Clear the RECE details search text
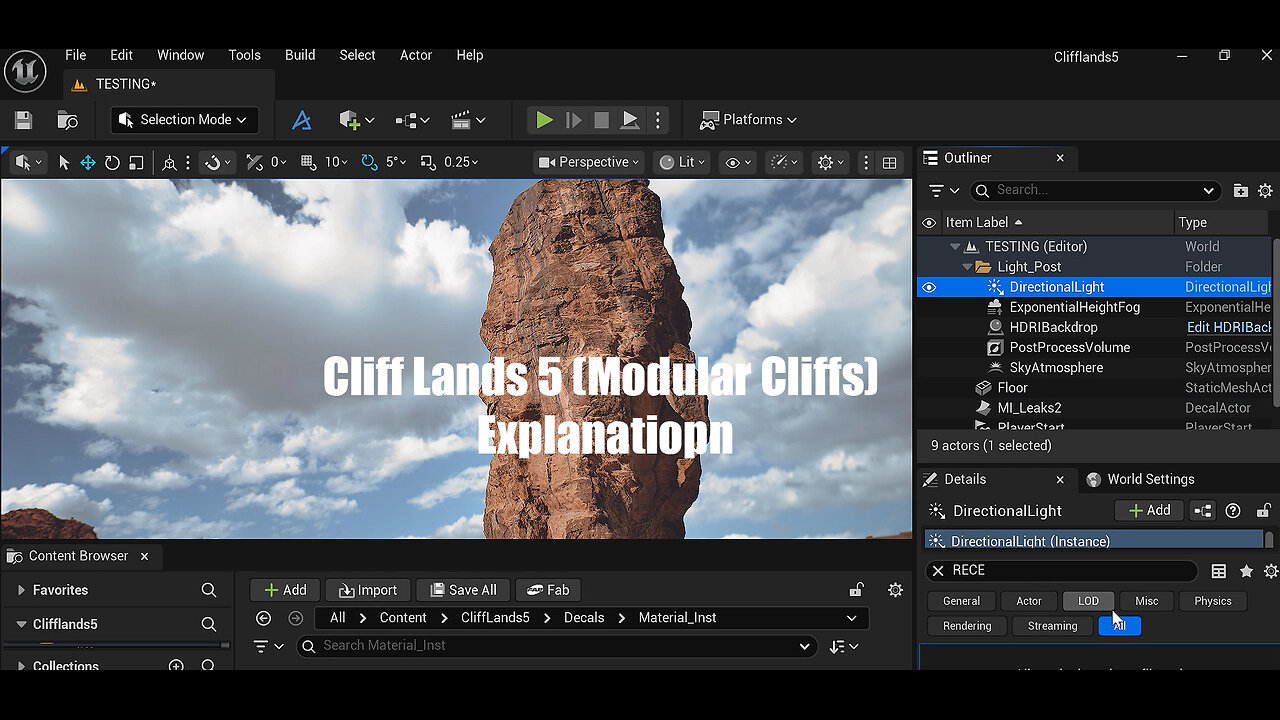 click(x=938, y=570)
